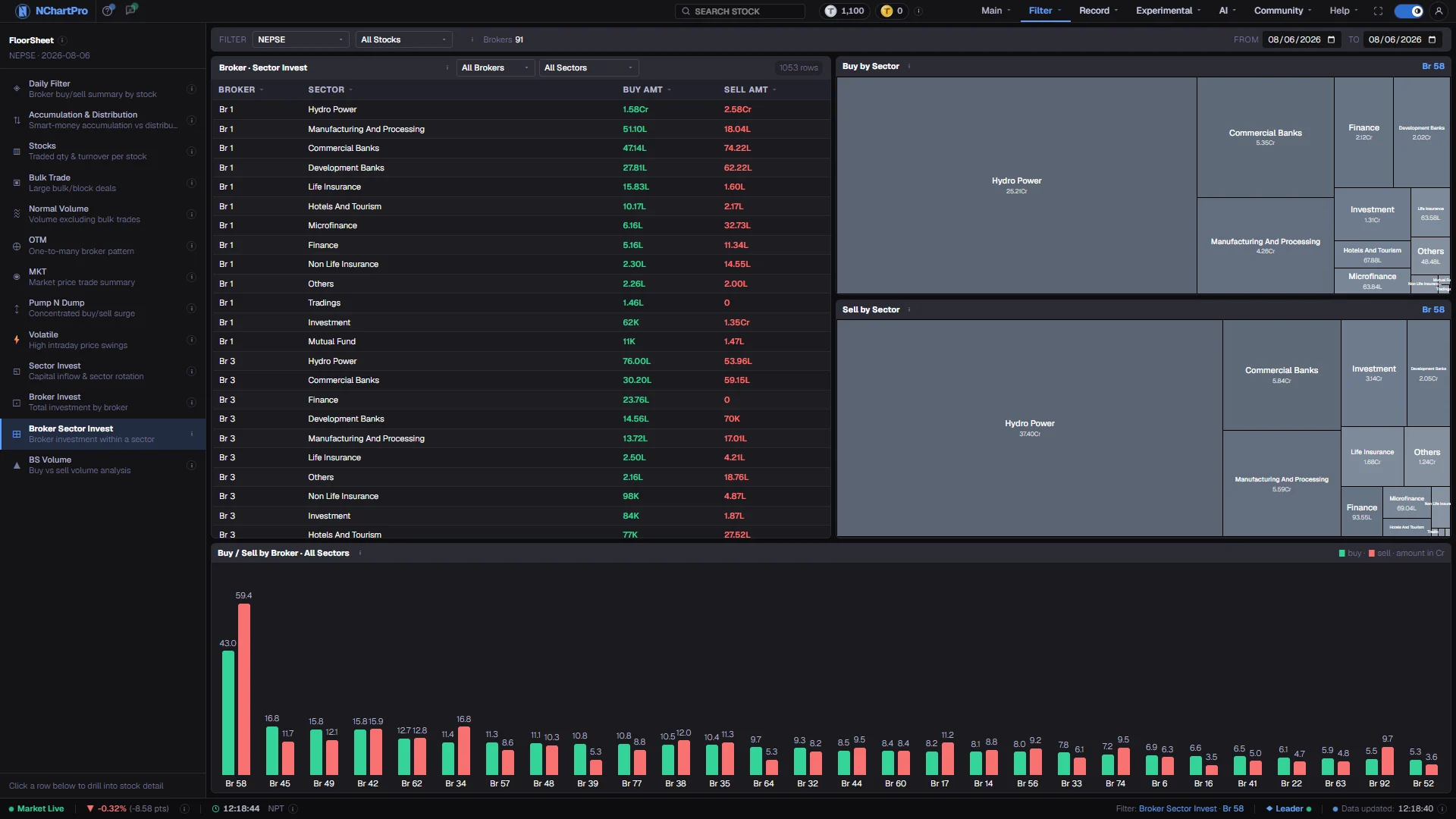This screenshot has width=1456, height=819.
Task: Open the Main menu
Action: 996,11
